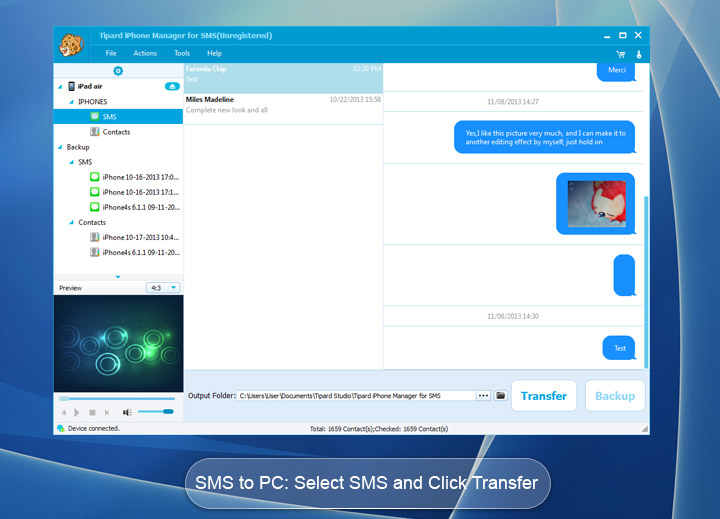The width and height of the screenshot is (720, 519).
Task: Mute the preview speaker icon
Action: click(x=127, y=412)
